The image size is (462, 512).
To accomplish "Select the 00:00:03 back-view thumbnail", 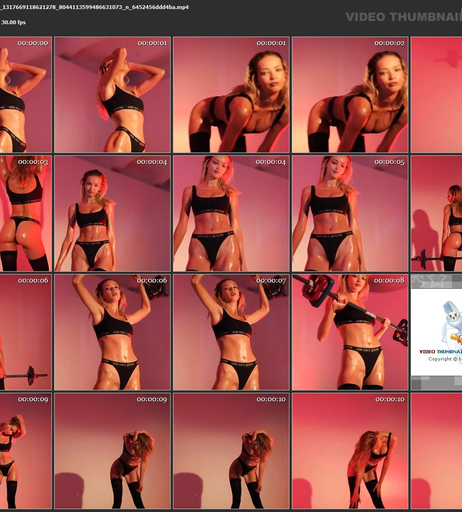I will [x=26, y=213].
